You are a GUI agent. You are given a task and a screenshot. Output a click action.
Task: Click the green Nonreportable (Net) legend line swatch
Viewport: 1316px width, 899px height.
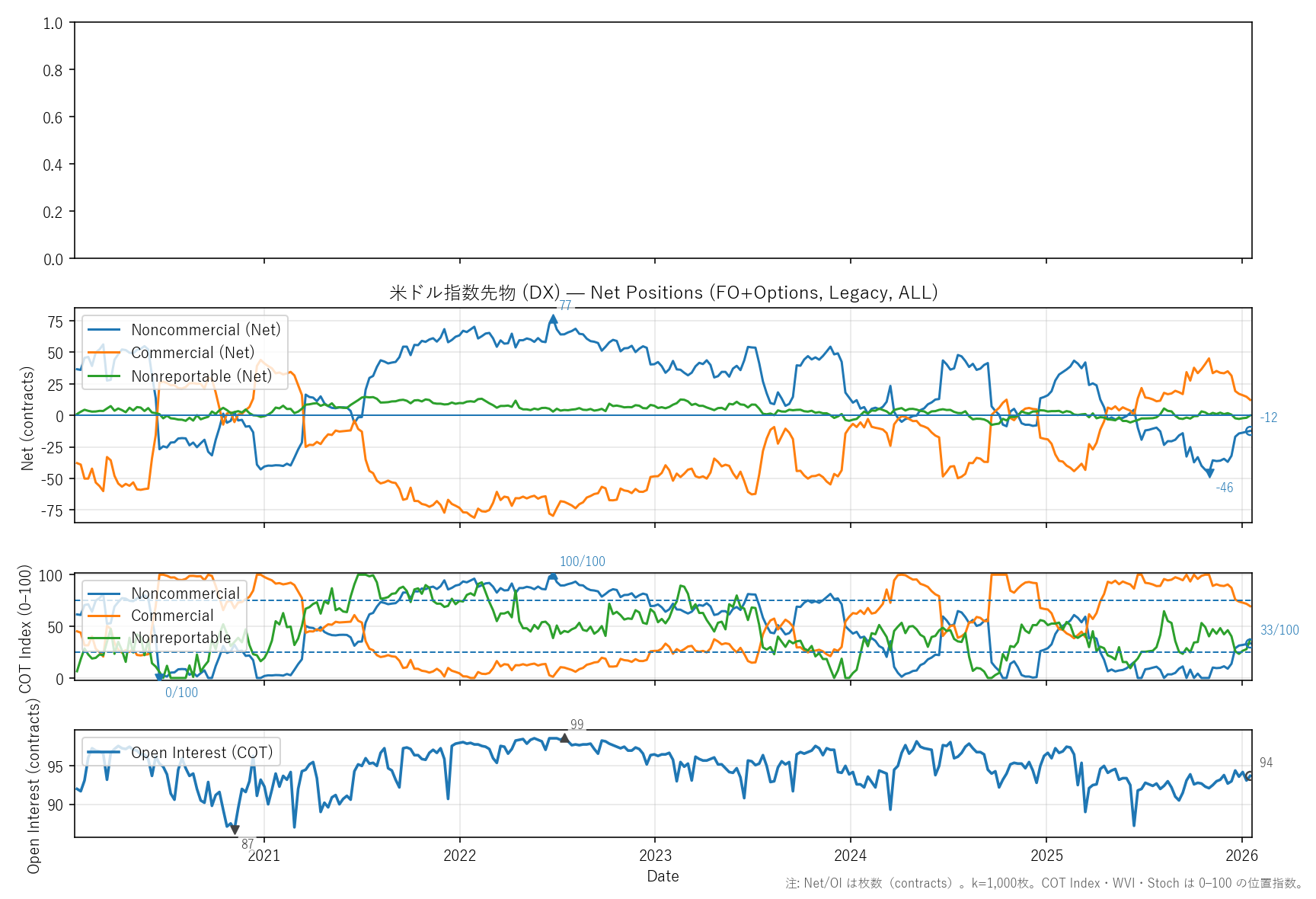coord(104,376)
